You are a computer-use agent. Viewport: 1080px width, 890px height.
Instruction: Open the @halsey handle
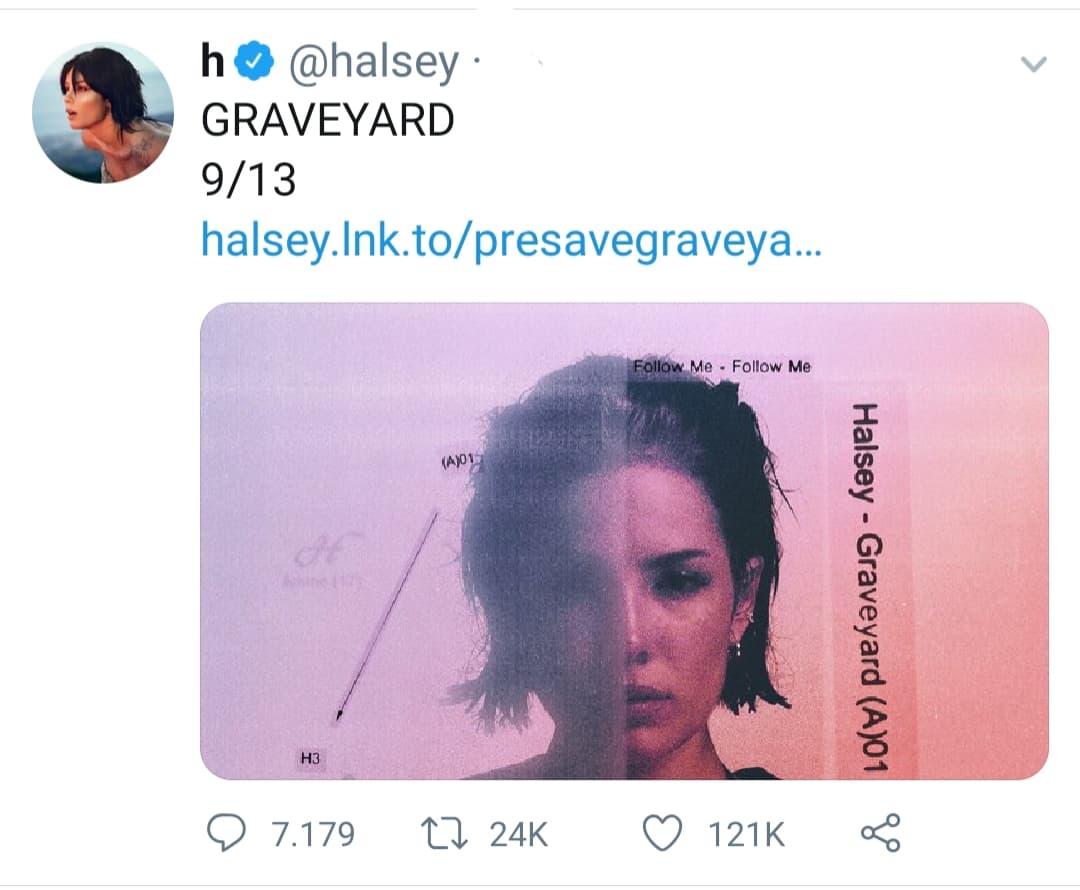[374, 62]
